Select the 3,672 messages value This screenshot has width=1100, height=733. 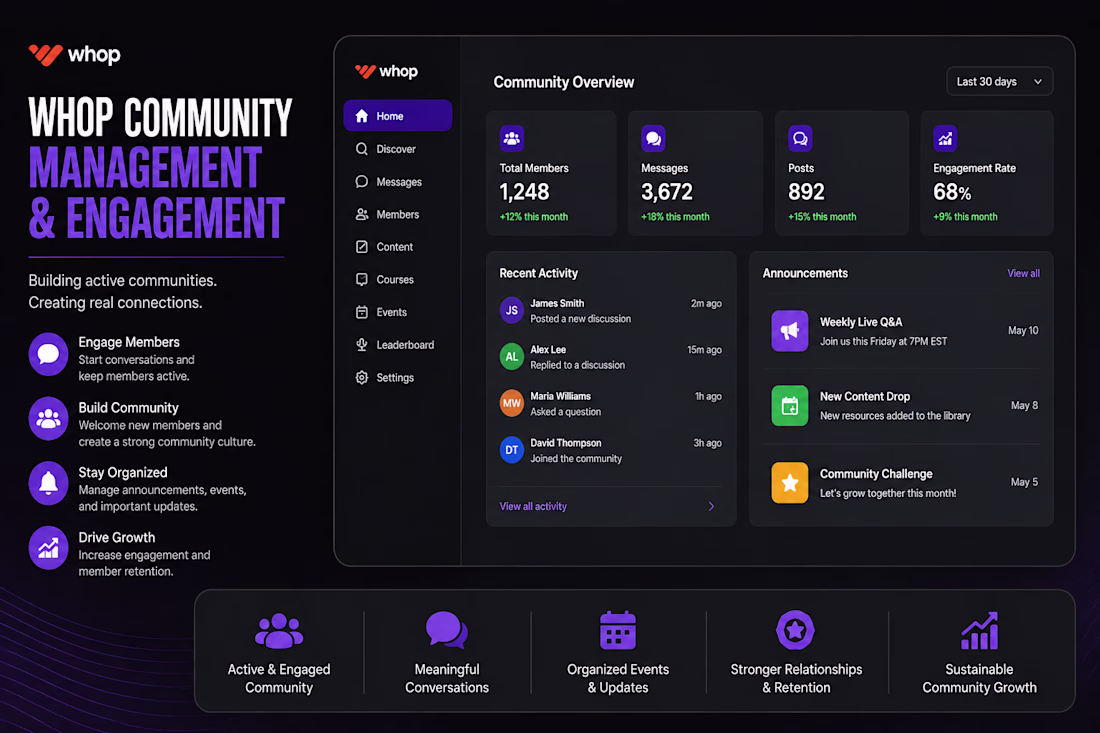coord(666,191)
